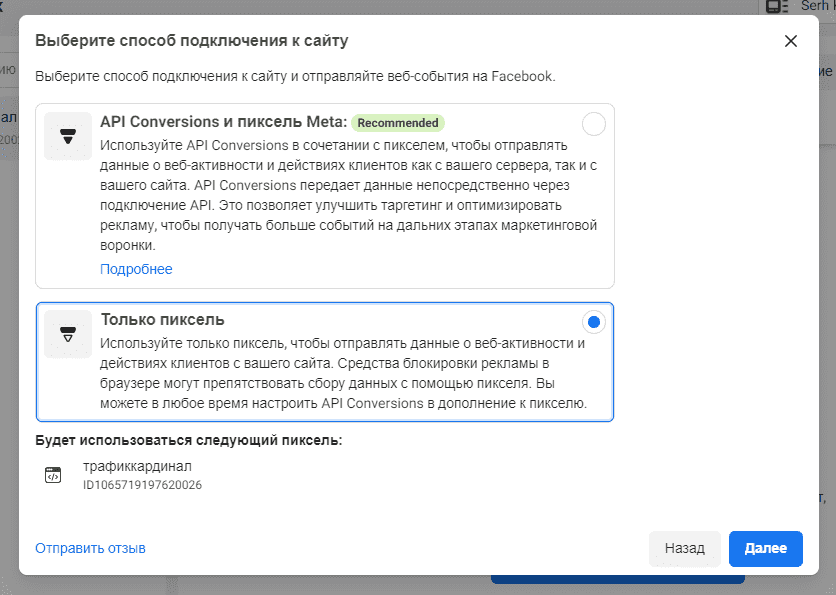Click the 'Будет использоваться следующий пиксель' label
Image resolution: width=836 pixels, height=595 pixels.
click(189, 440)
